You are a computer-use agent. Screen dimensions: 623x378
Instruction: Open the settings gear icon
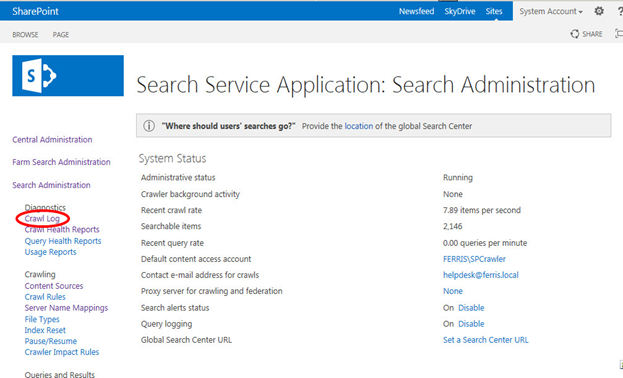point(599,11)
